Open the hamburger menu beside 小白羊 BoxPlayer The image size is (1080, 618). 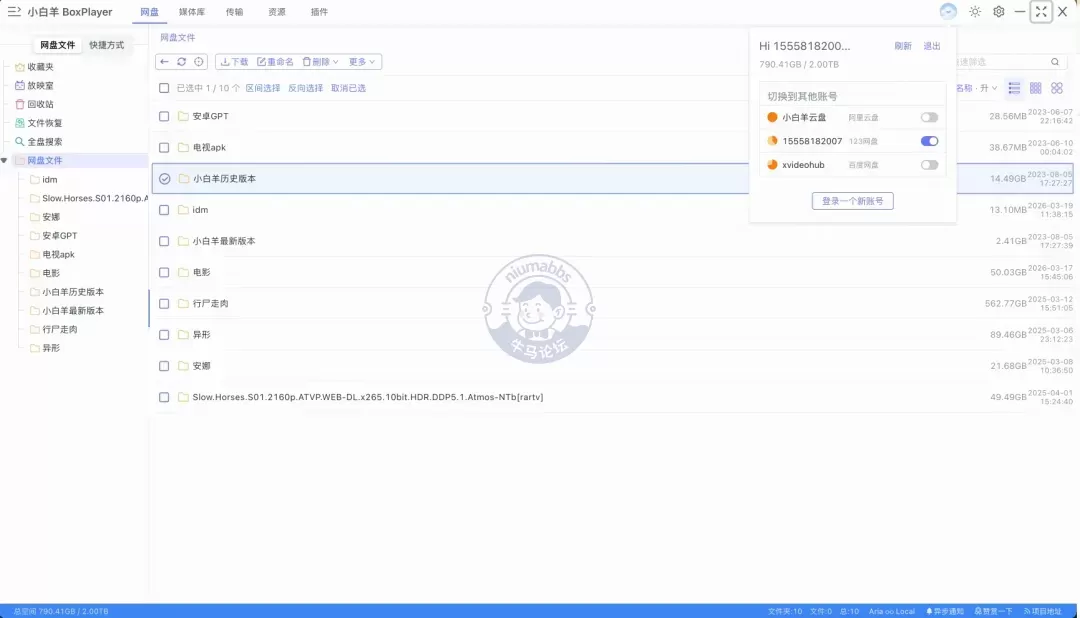coord(14,12)
